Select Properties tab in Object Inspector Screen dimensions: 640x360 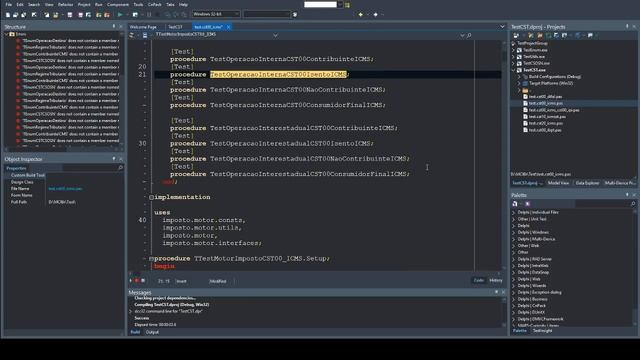point(16,168)
